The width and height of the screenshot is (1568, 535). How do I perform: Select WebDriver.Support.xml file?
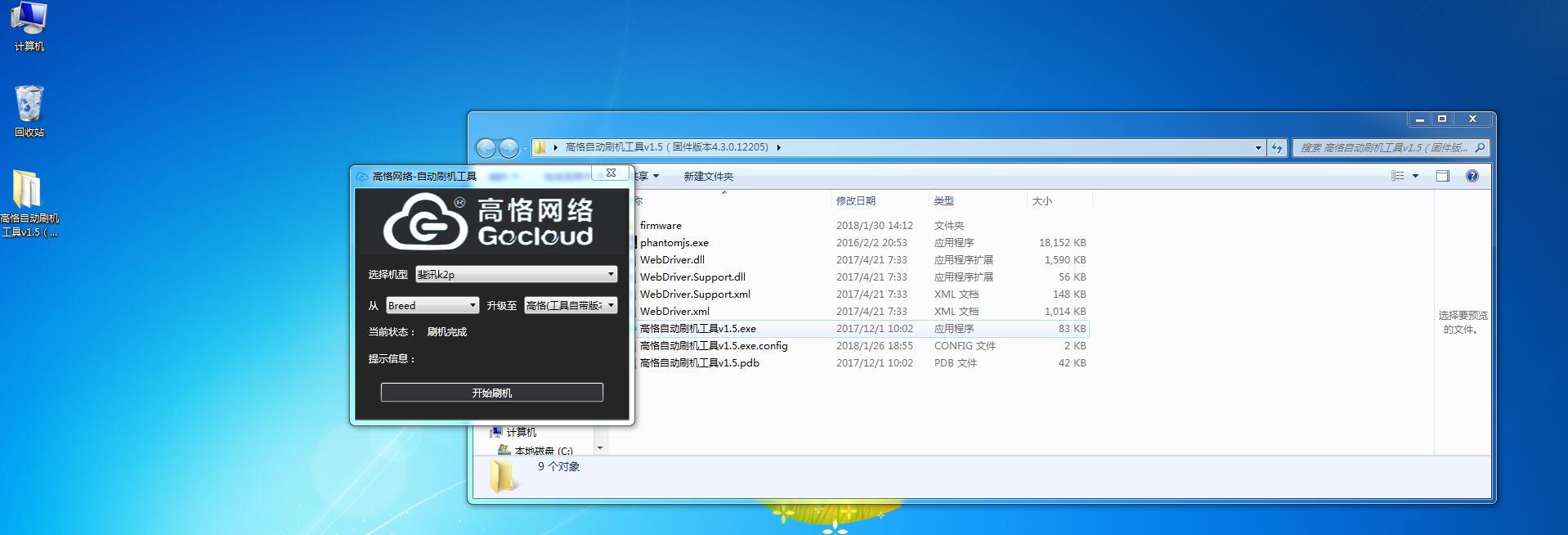[x=862, y=294]
